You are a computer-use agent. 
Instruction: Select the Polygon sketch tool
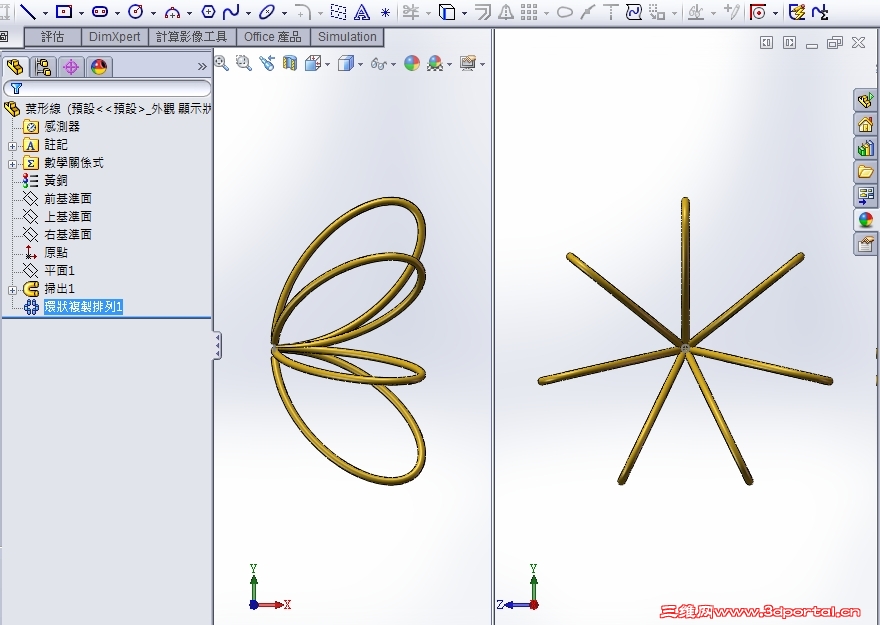click(208, 11)
